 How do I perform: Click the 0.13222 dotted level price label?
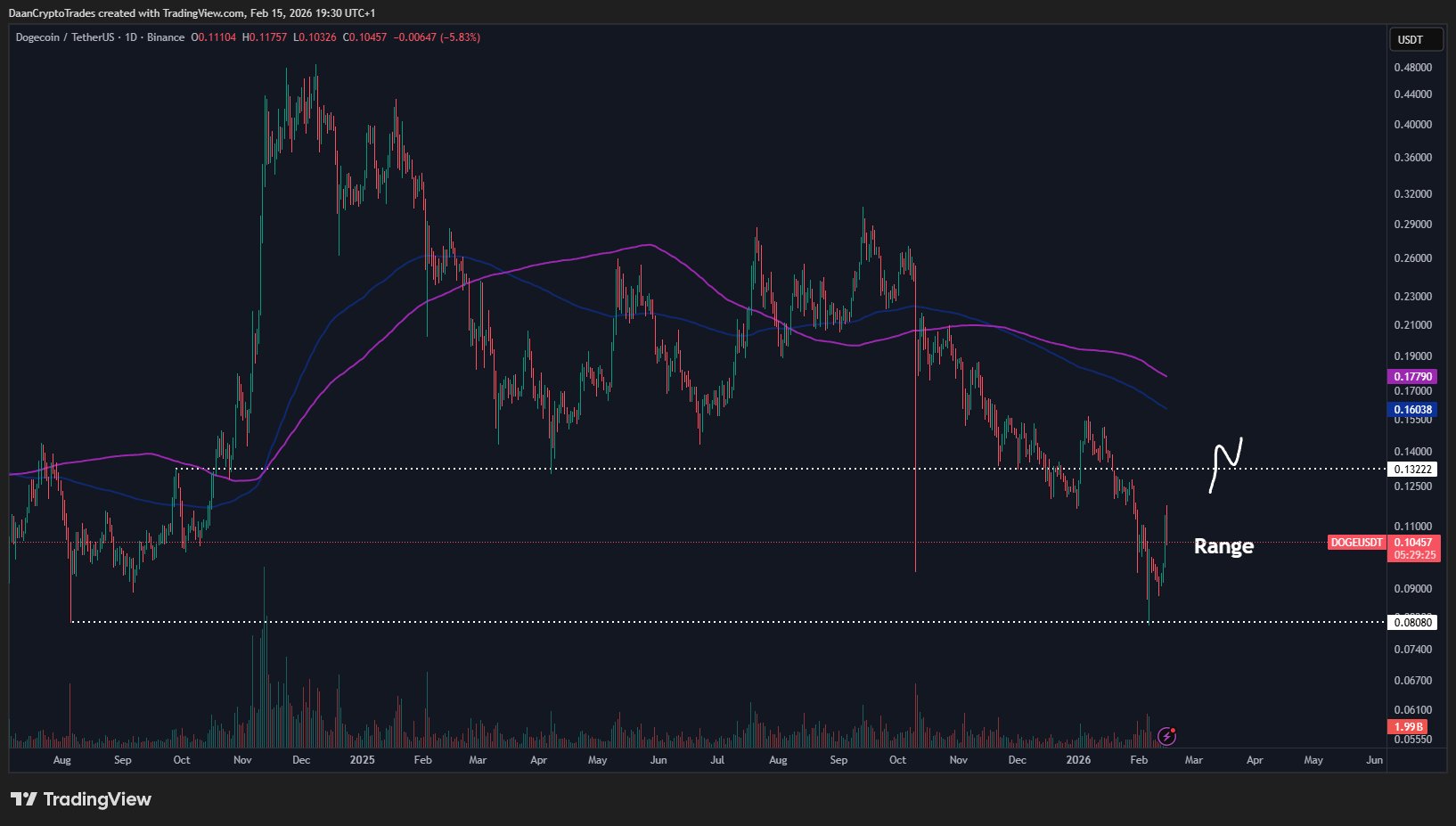(1412, 468)
